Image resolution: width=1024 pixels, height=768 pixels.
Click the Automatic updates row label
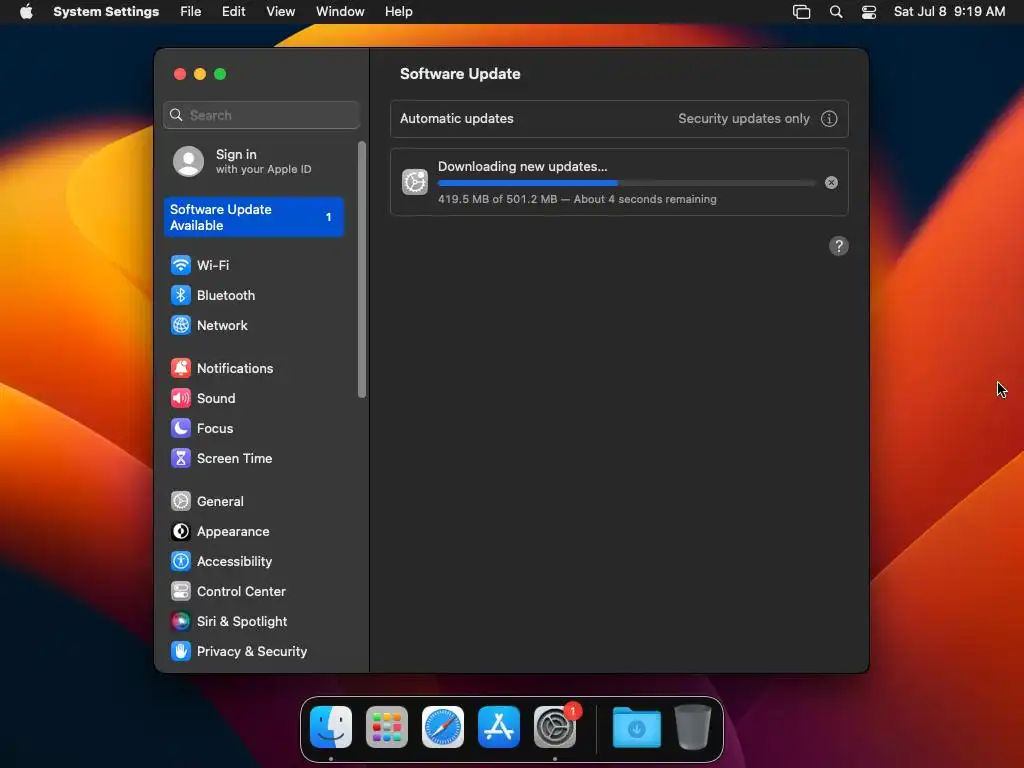tap(456, 119)
